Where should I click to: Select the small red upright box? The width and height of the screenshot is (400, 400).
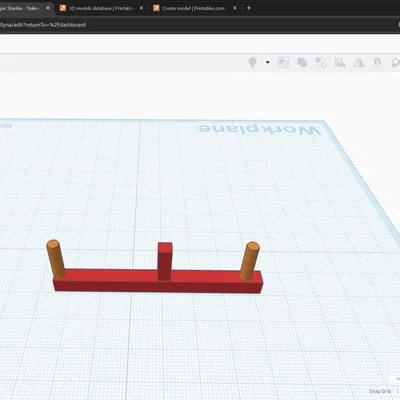(x=165, y=261)
